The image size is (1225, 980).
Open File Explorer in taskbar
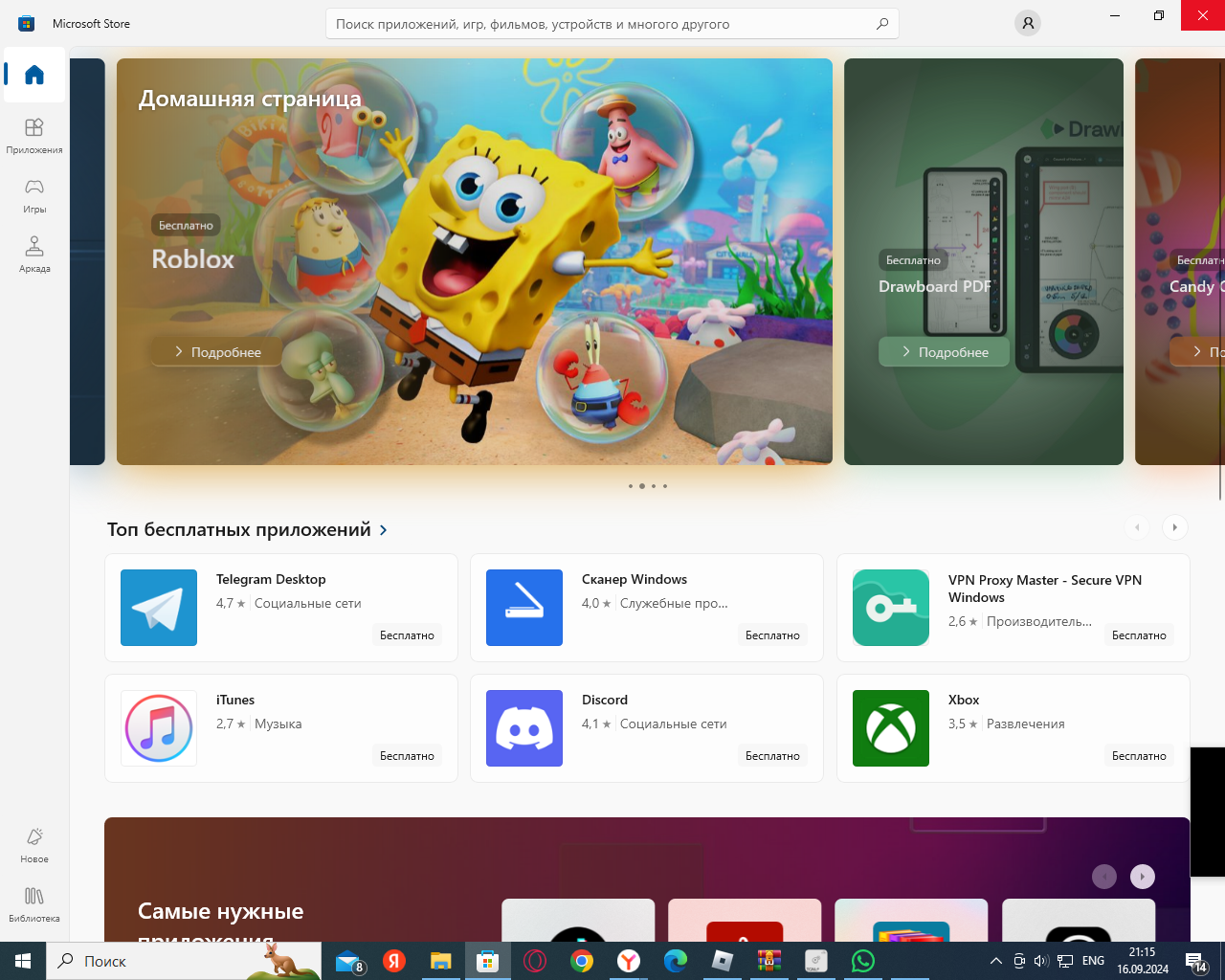pos(440,961)
